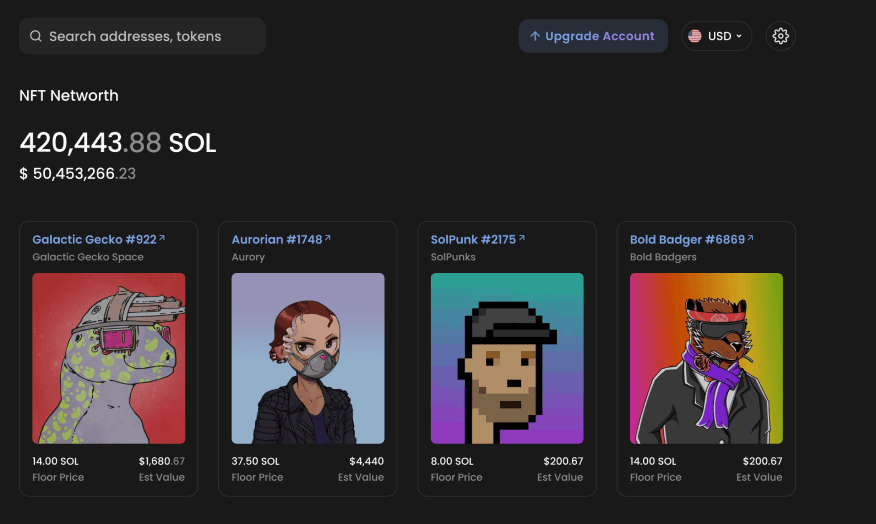Click the Aurory collection name

248,257
